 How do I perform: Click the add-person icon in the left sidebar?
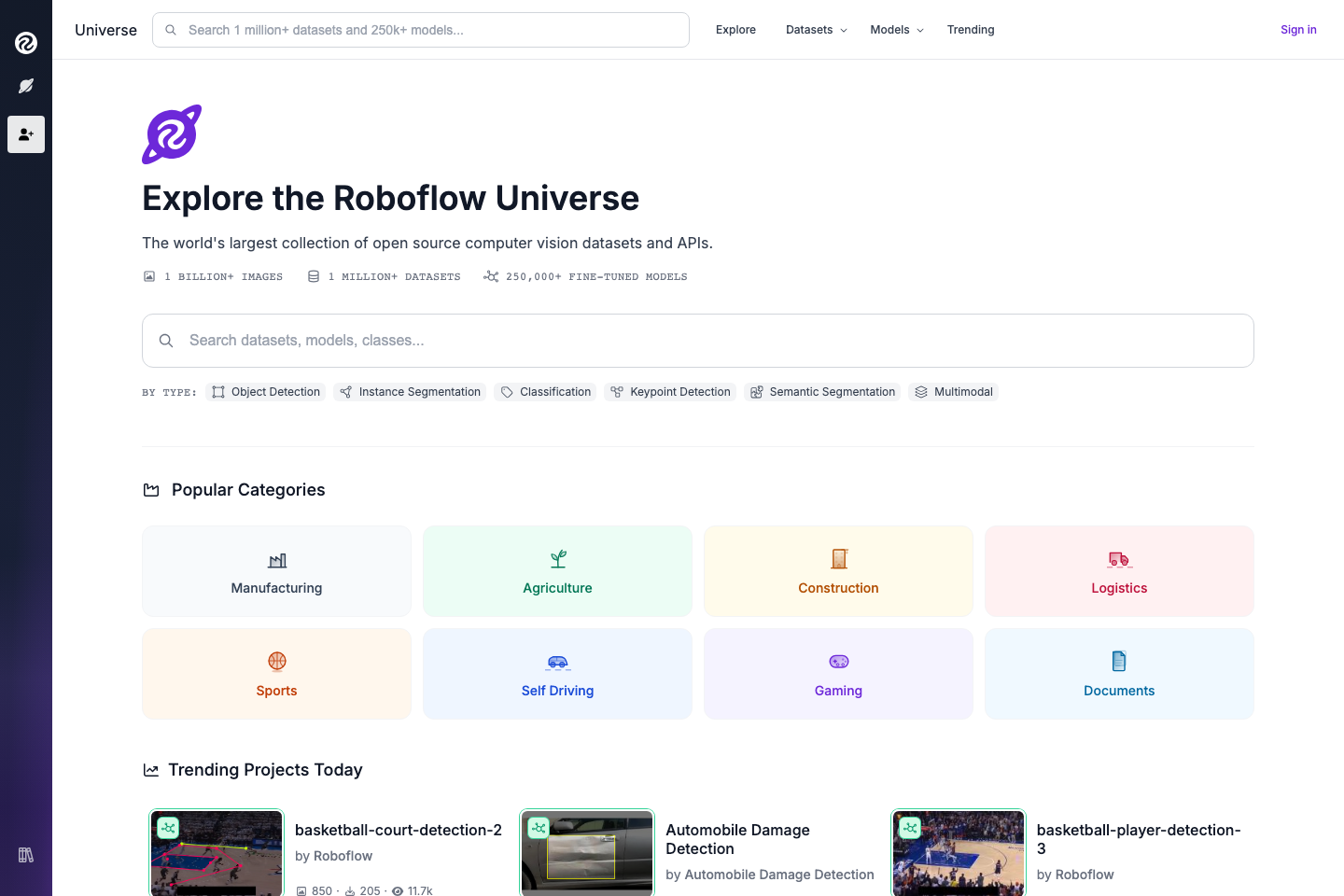(25, 134)
